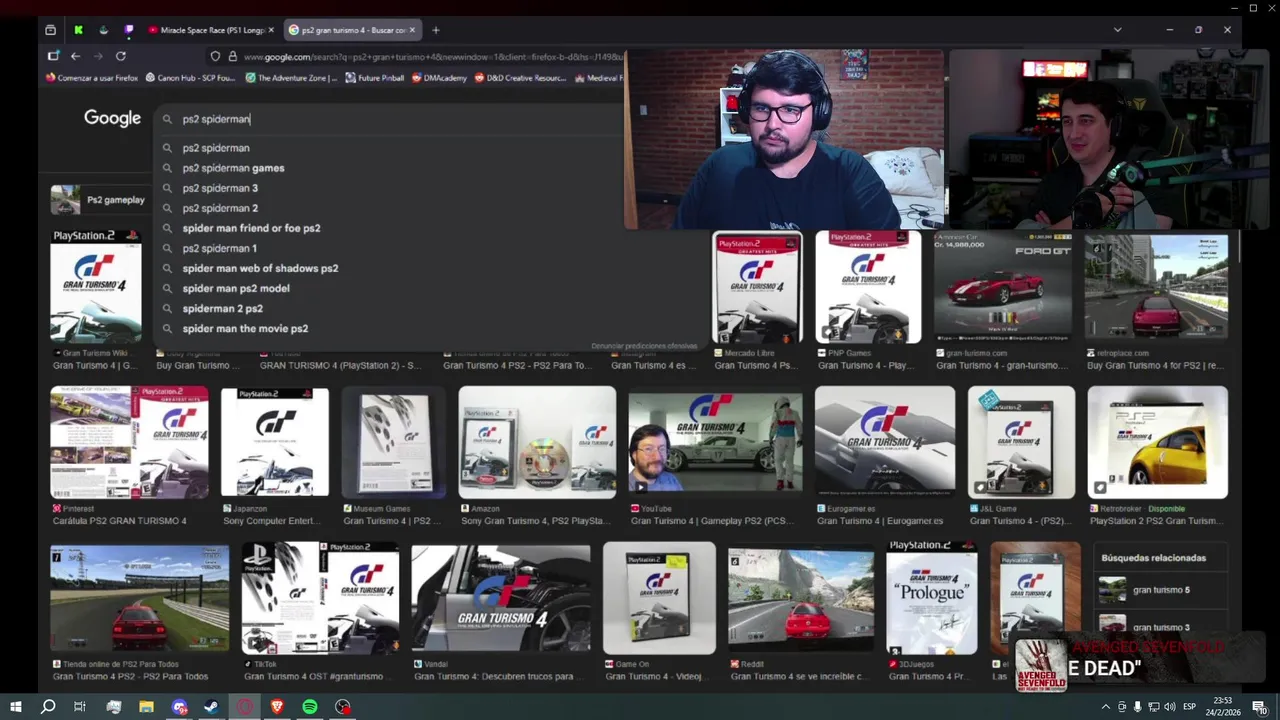Open Steam from taskbar
The height and width of the screenshot is (720, 1280).
click(x=212, y=707)
